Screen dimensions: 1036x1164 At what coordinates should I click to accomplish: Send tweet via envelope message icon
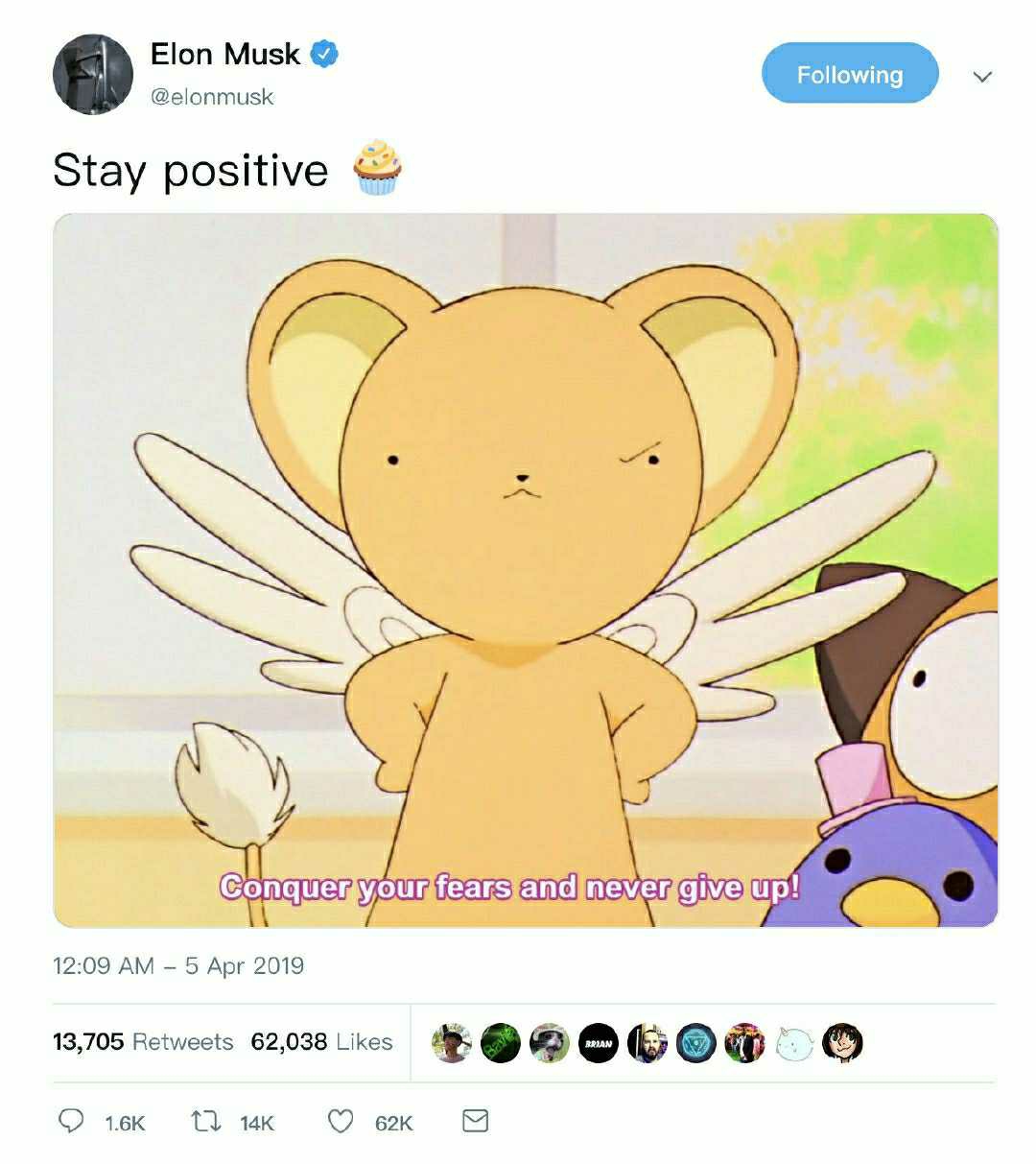[476, 1121]
